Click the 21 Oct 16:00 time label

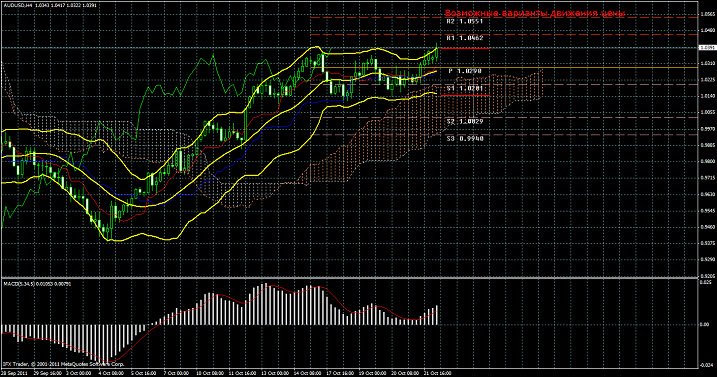(438, 373)
